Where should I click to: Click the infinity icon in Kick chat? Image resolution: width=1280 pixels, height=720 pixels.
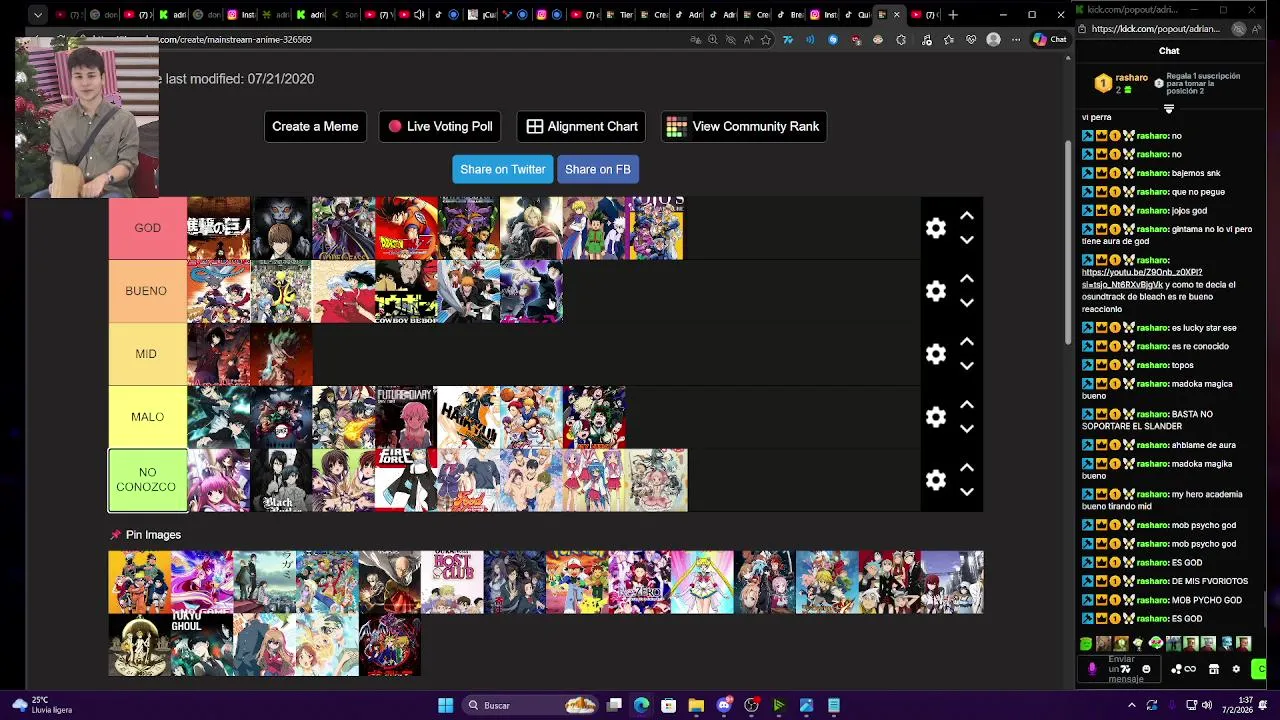1191,669
